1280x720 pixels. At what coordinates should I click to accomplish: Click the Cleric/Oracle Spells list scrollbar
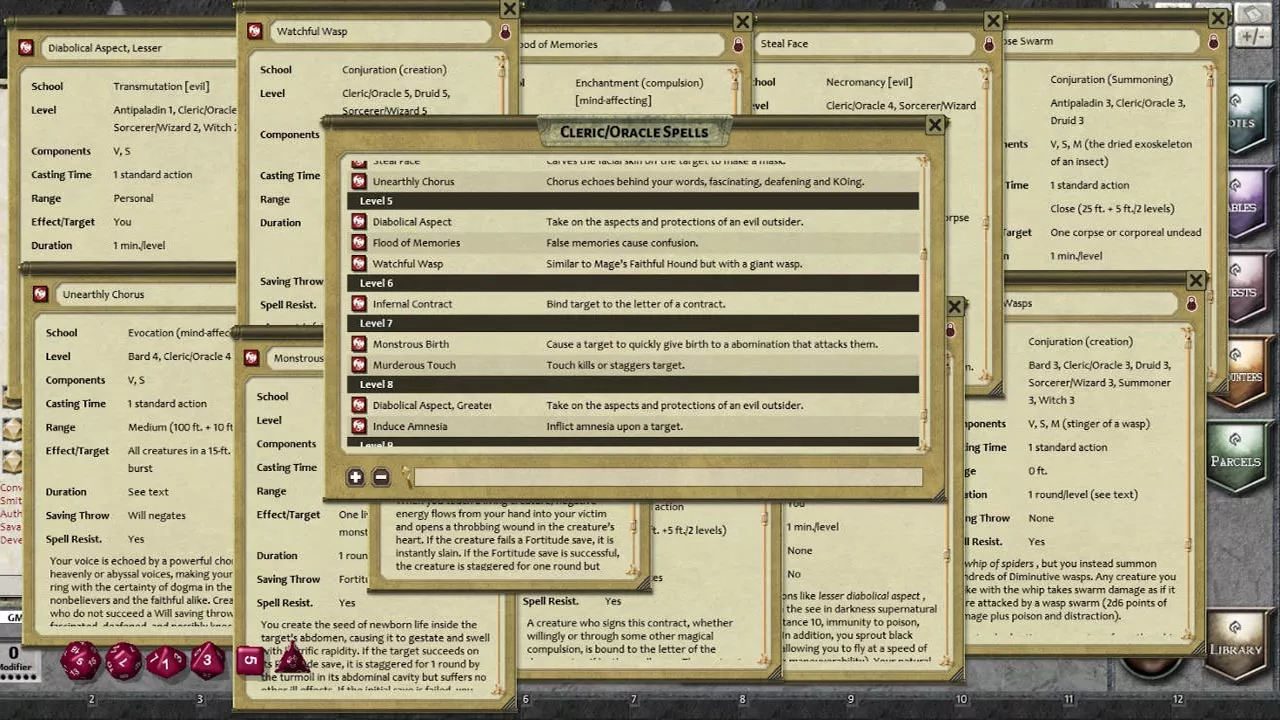tap(925, 303)
